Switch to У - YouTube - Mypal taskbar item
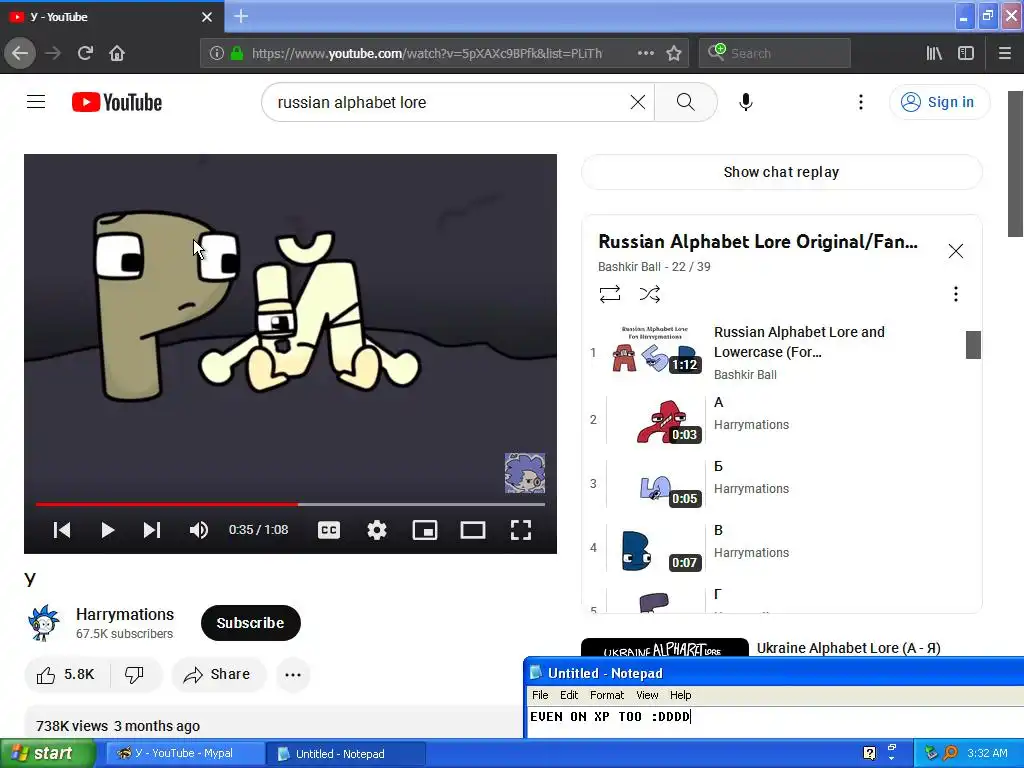 click(184, 754)
